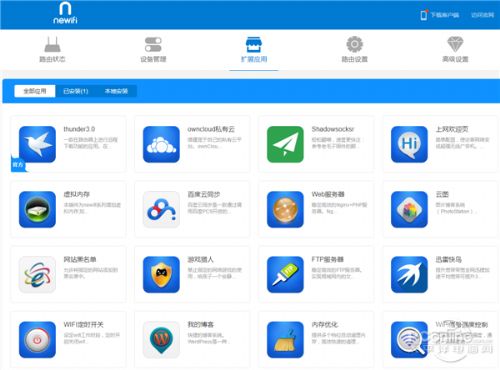
Task: Select the 游戏猎人 title text
Action: 200,259
